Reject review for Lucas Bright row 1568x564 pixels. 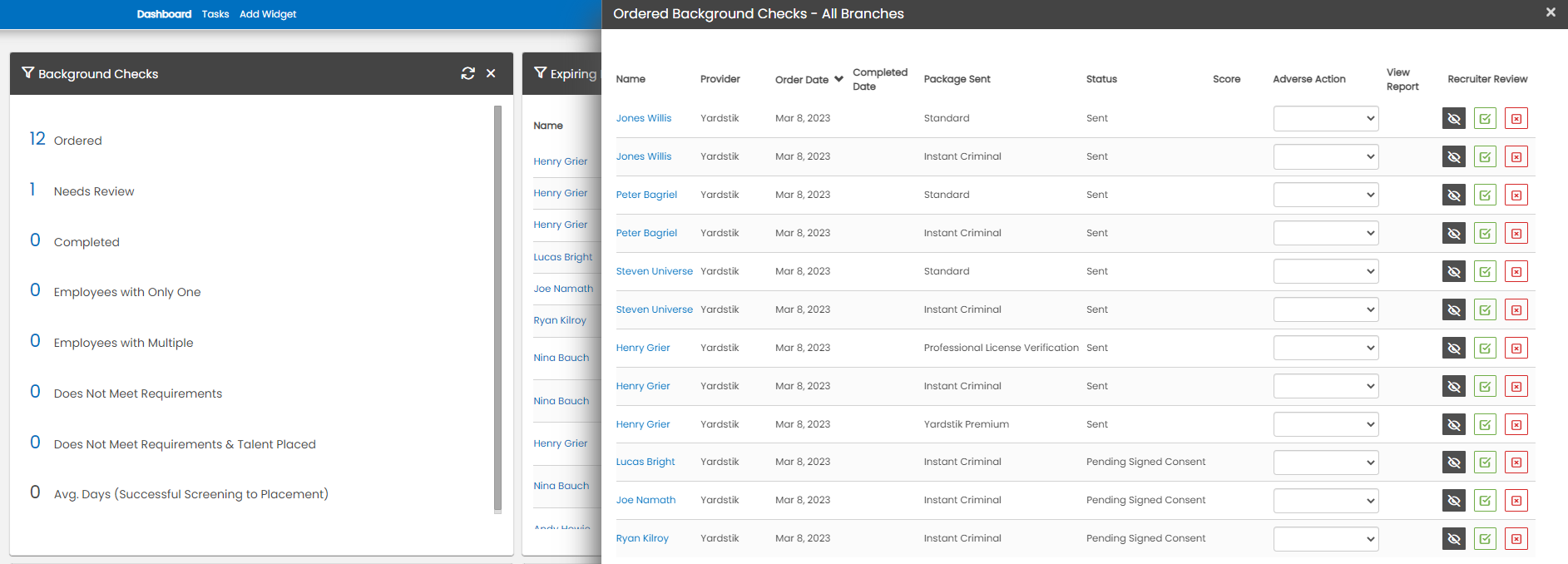(x=1516, y=463)
